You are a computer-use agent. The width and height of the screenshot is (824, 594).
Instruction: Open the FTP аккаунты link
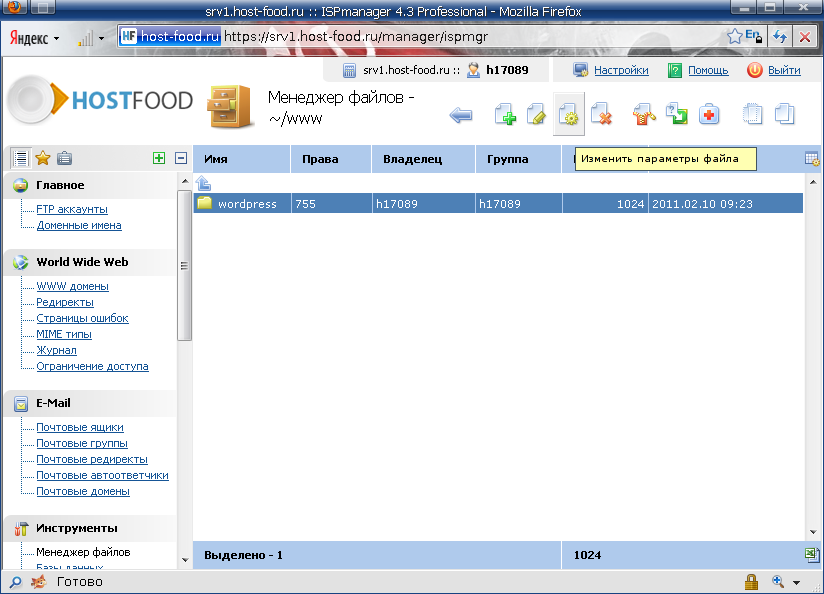(72, 210)
